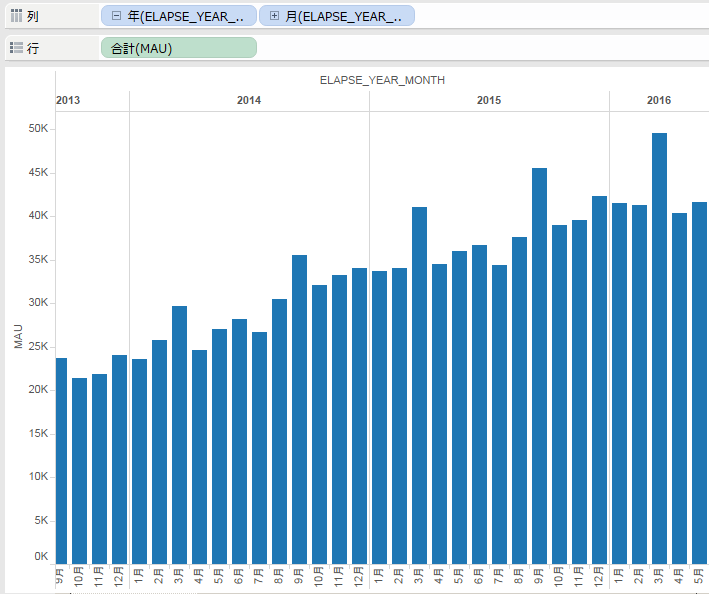Image resolution: width=709 pixels, height=594 pixels.
Task: Select the tallest March 2016 bar
Action: click(x=659, y=349)
